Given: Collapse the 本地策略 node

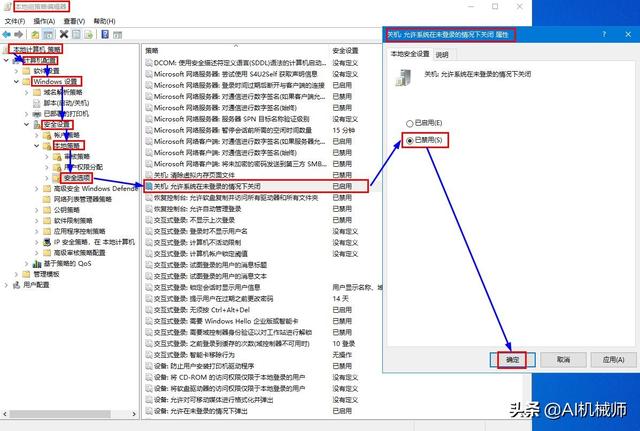Looking at the screenshot, I should click(37, 146).
